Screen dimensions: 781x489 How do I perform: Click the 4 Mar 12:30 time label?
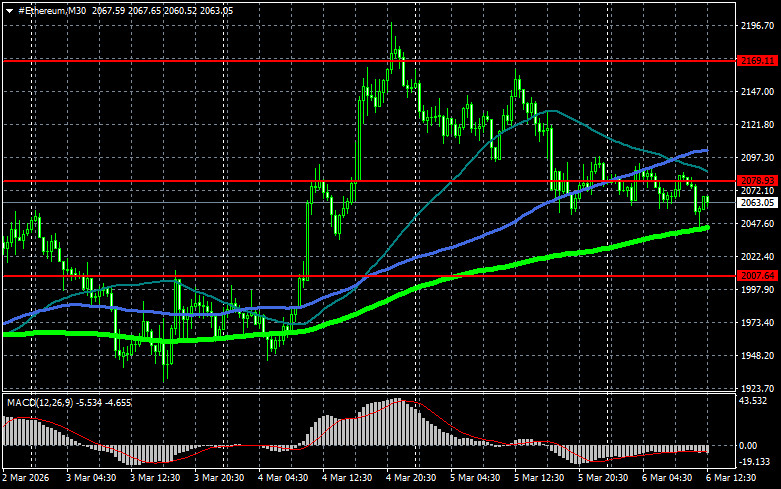[347, 478]
